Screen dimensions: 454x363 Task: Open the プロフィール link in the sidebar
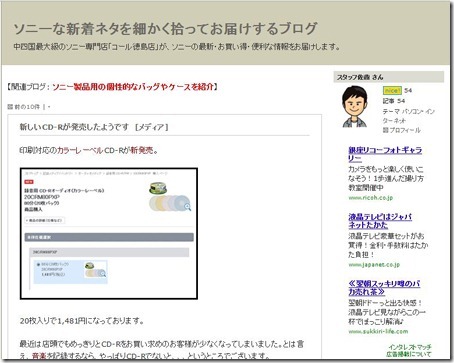tap(405, 130)
